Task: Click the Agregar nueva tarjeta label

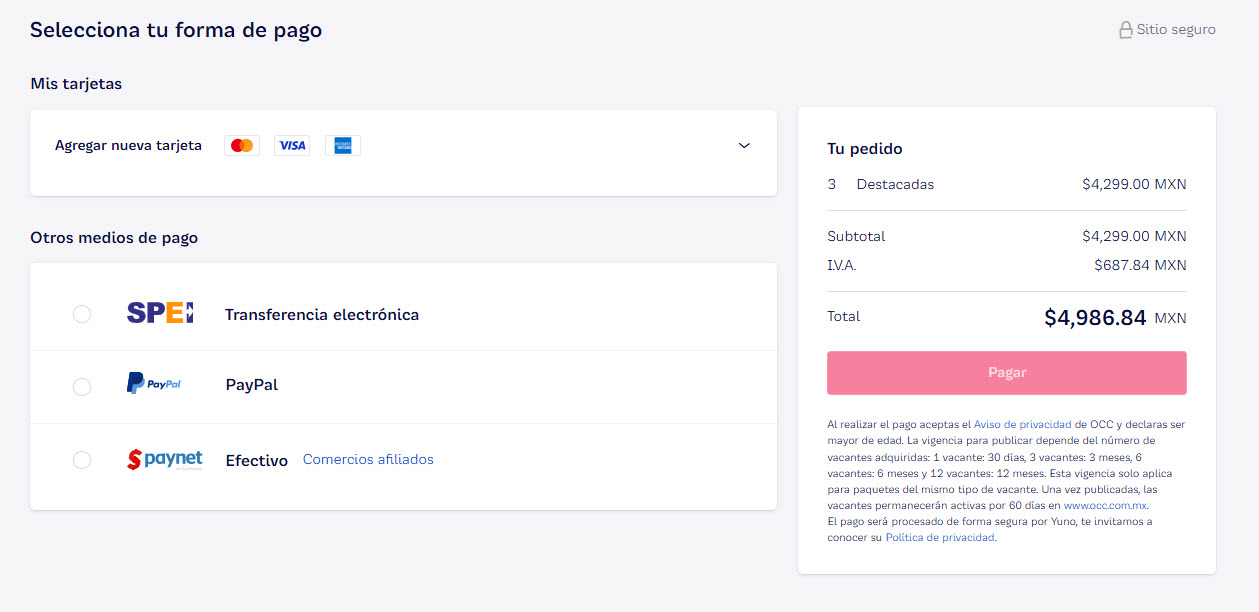Action: (128, 146)
